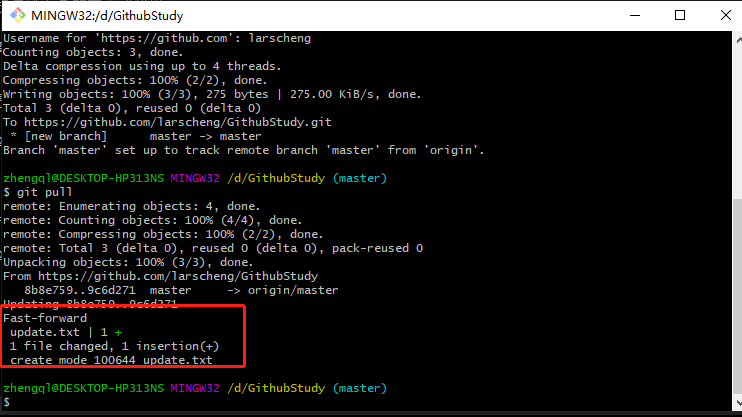Click "create mode 100644 update.txt" line
The height and width of the screenshot is (417, 742).
point(111,360)
